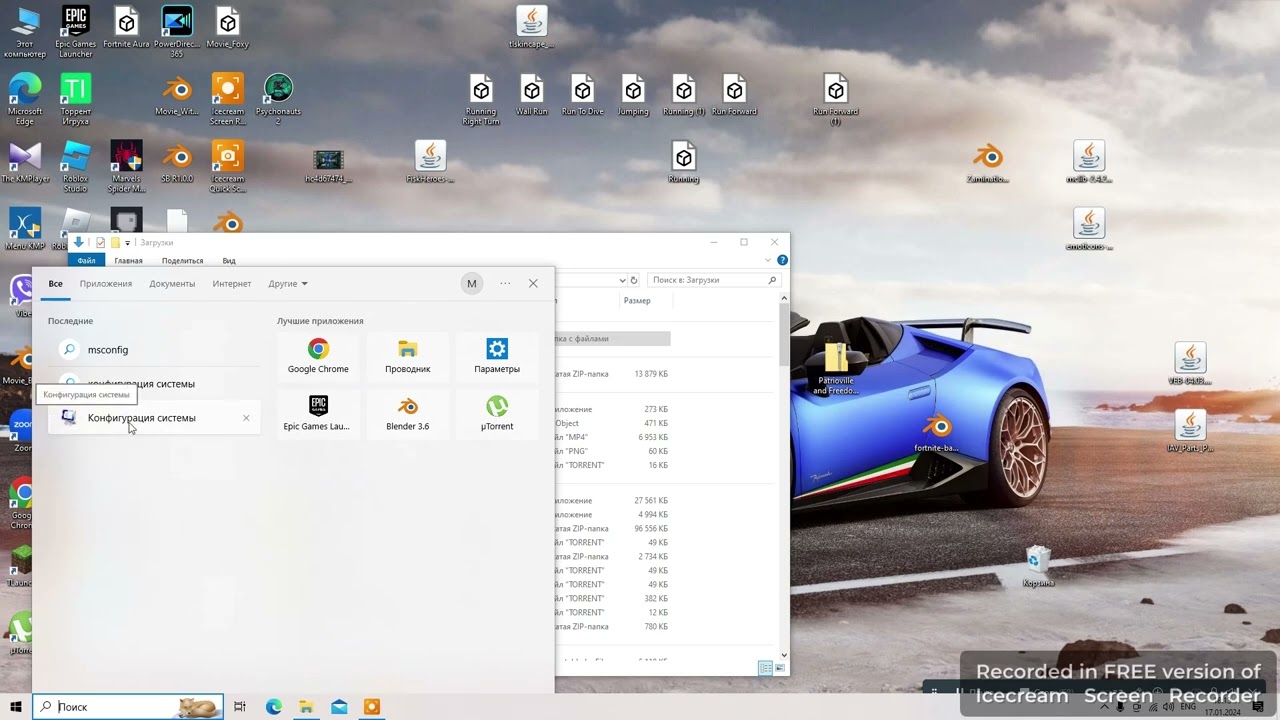Image resolution: width=1280 pixels, height=720 pixels.
Task: Open Task View on the taskbar
Action: 240,707
